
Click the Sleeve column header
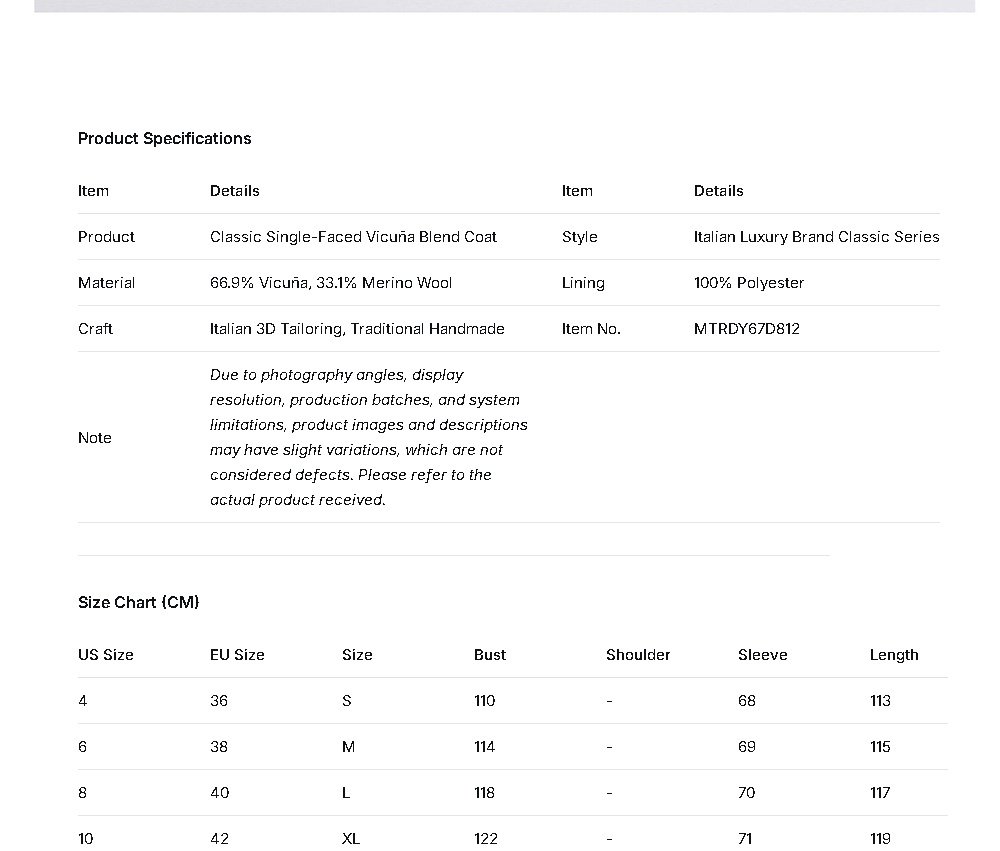click(x=762, y=655)
